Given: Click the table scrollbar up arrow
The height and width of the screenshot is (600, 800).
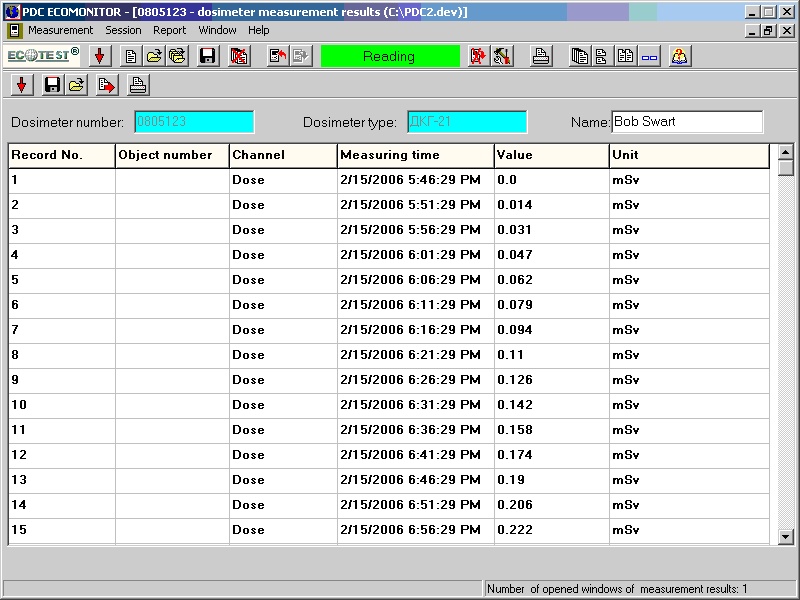Looking at the screenshot, I should (786, 152).
